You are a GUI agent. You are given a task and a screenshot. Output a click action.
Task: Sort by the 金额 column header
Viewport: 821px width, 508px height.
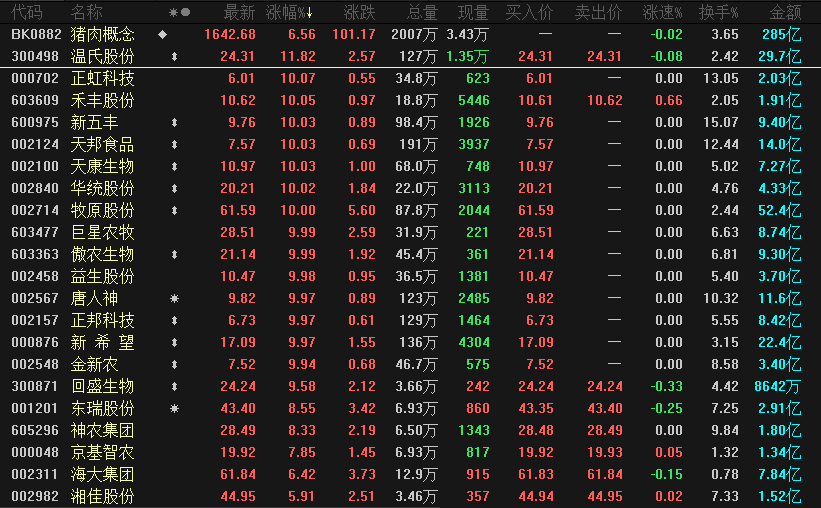click(785, 13)
